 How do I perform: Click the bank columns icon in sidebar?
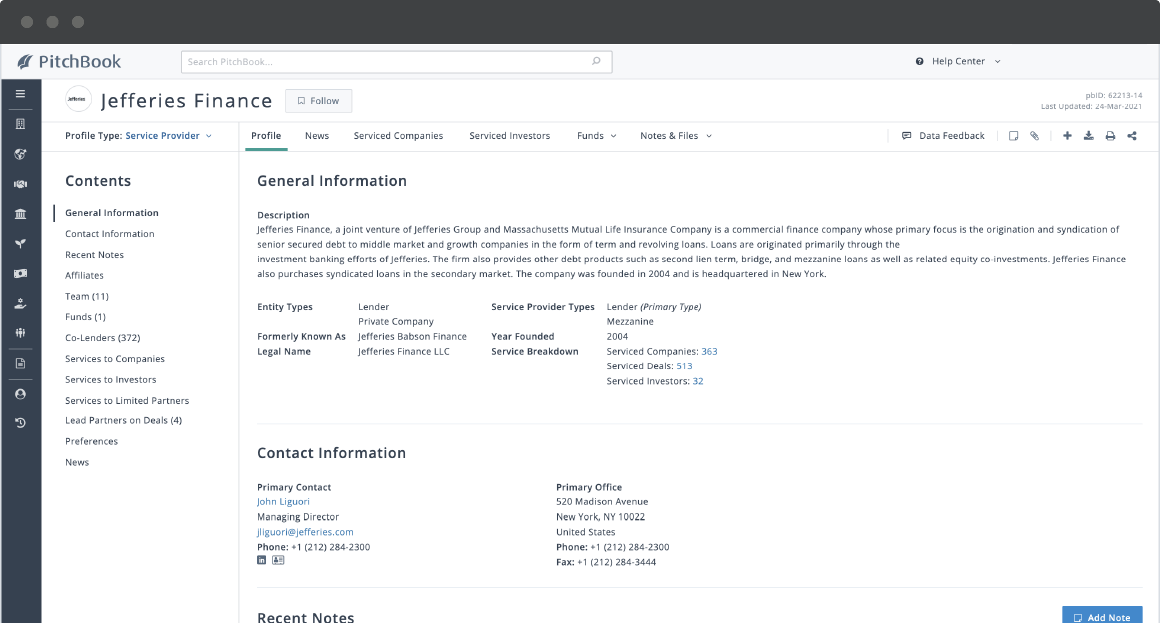[x=20, y=213]
